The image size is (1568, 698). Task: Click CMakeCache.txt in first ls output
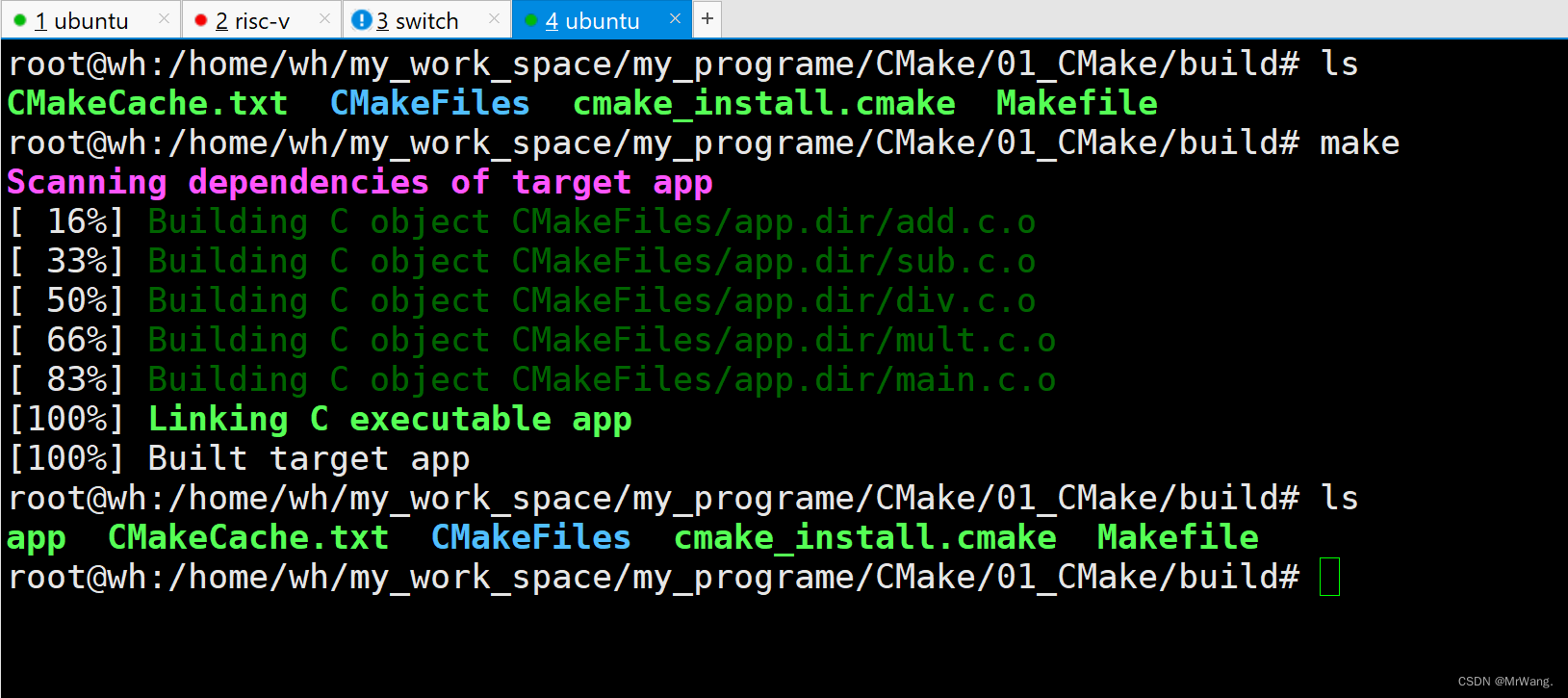coord(147,103)
